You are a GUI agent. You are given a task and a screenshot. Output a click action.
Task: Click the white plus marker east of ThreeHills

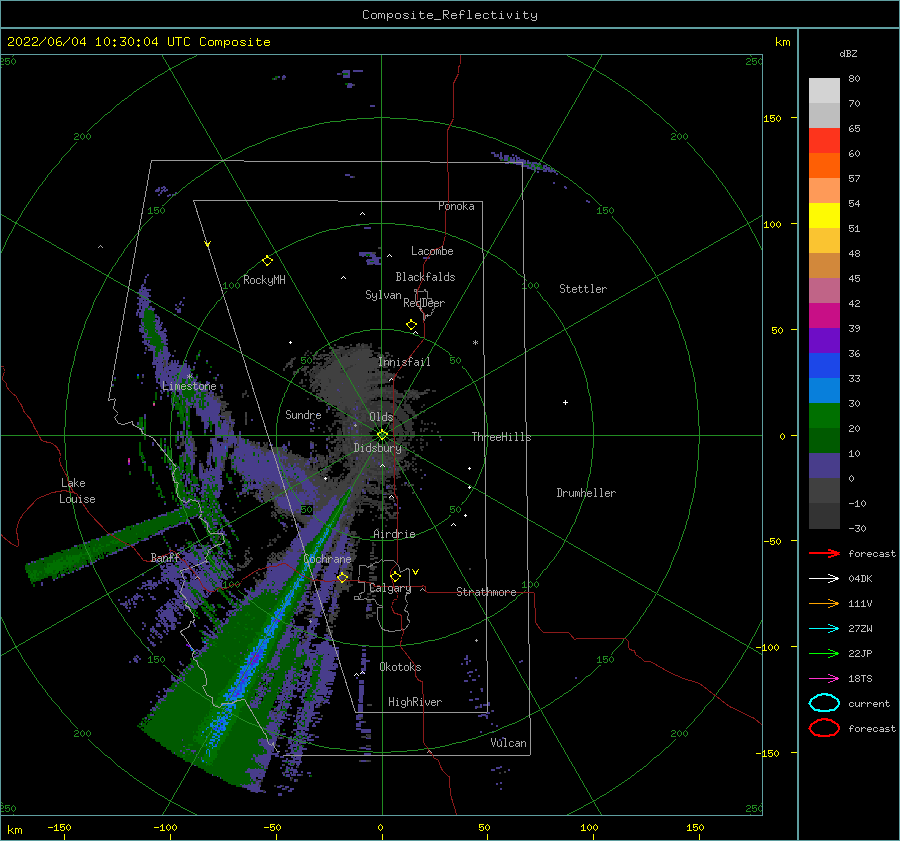565,402
